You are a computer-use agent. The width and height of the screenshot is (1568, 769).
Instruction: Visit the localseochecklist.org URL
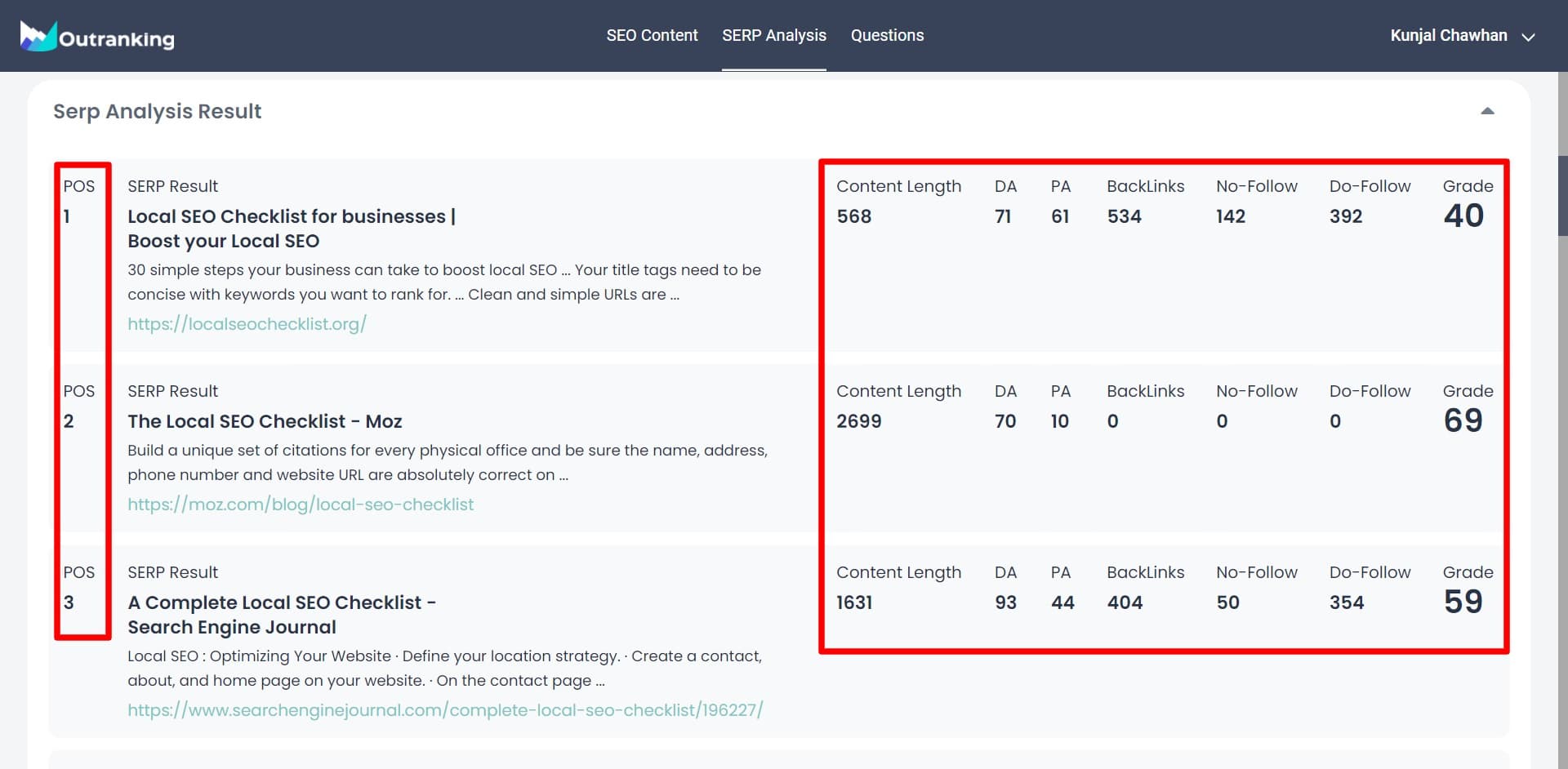[x=247, y=323]
